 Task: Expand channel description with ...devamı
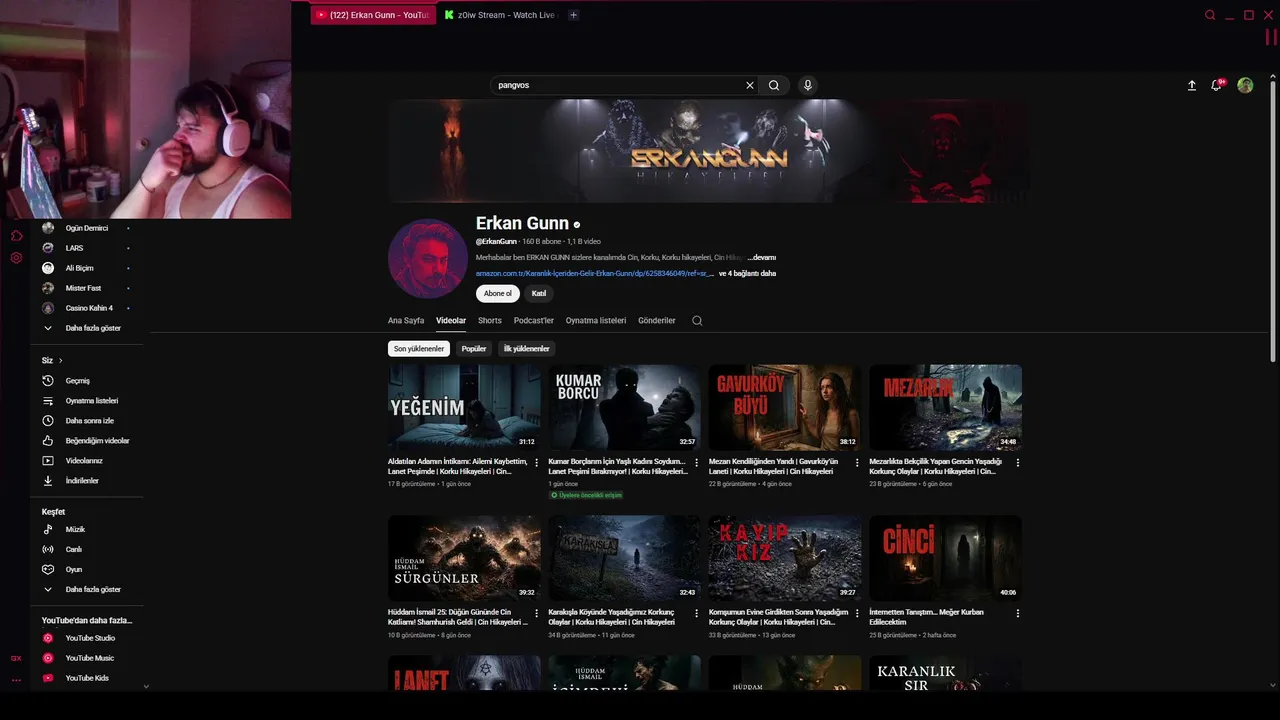pyautogui.click(x=762, y=258)
